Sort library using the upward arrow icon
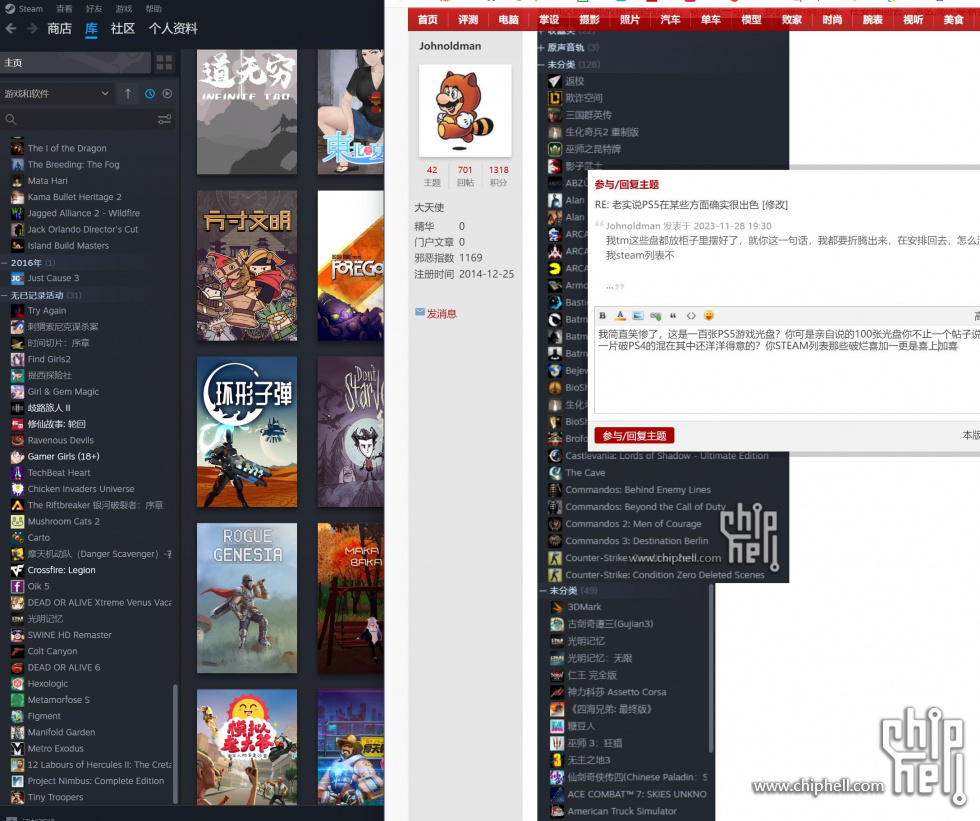980x821 pixels. point(128,94)
